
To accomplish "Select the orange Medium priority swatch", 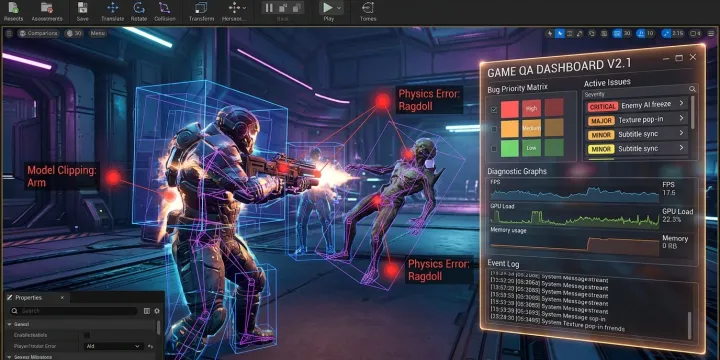I will coord(531,128).
